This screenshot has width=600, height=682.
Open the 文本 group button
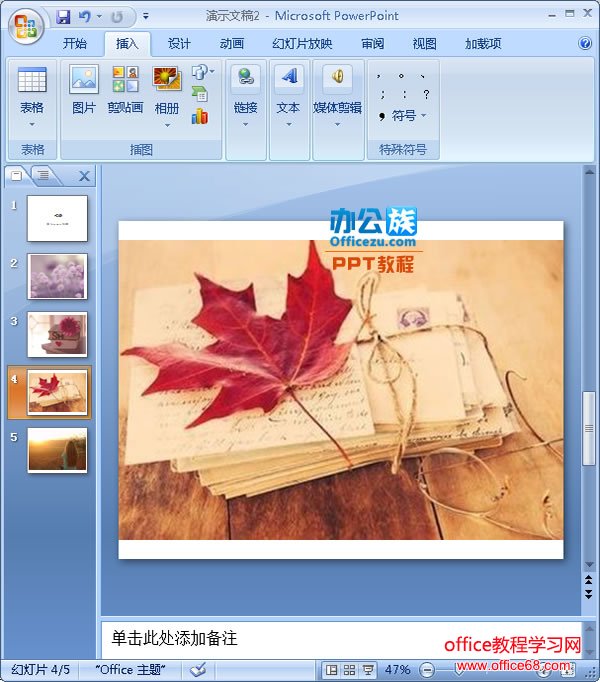point(288,90)
